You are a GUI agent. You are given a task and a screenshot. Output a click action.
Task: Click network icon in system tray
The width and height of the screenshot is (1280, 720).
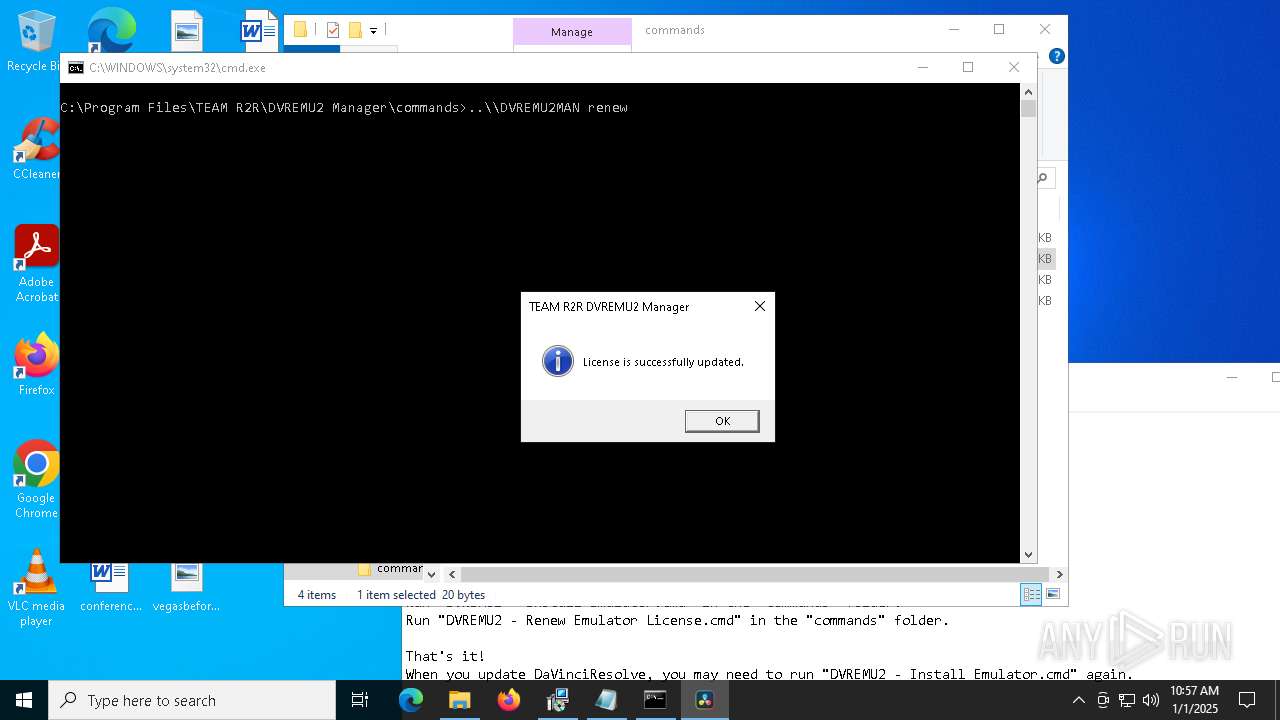pyautogui.click(x=1127, y=700)
